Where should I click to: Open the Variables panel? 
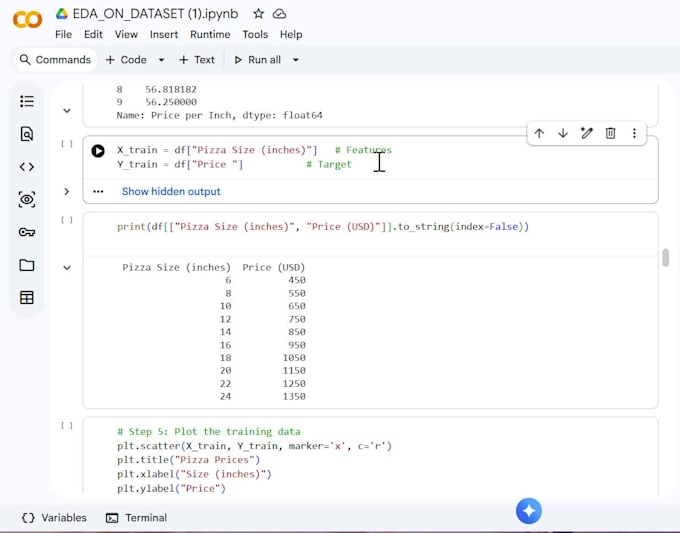pyautogui.click(x=54, y=518)
